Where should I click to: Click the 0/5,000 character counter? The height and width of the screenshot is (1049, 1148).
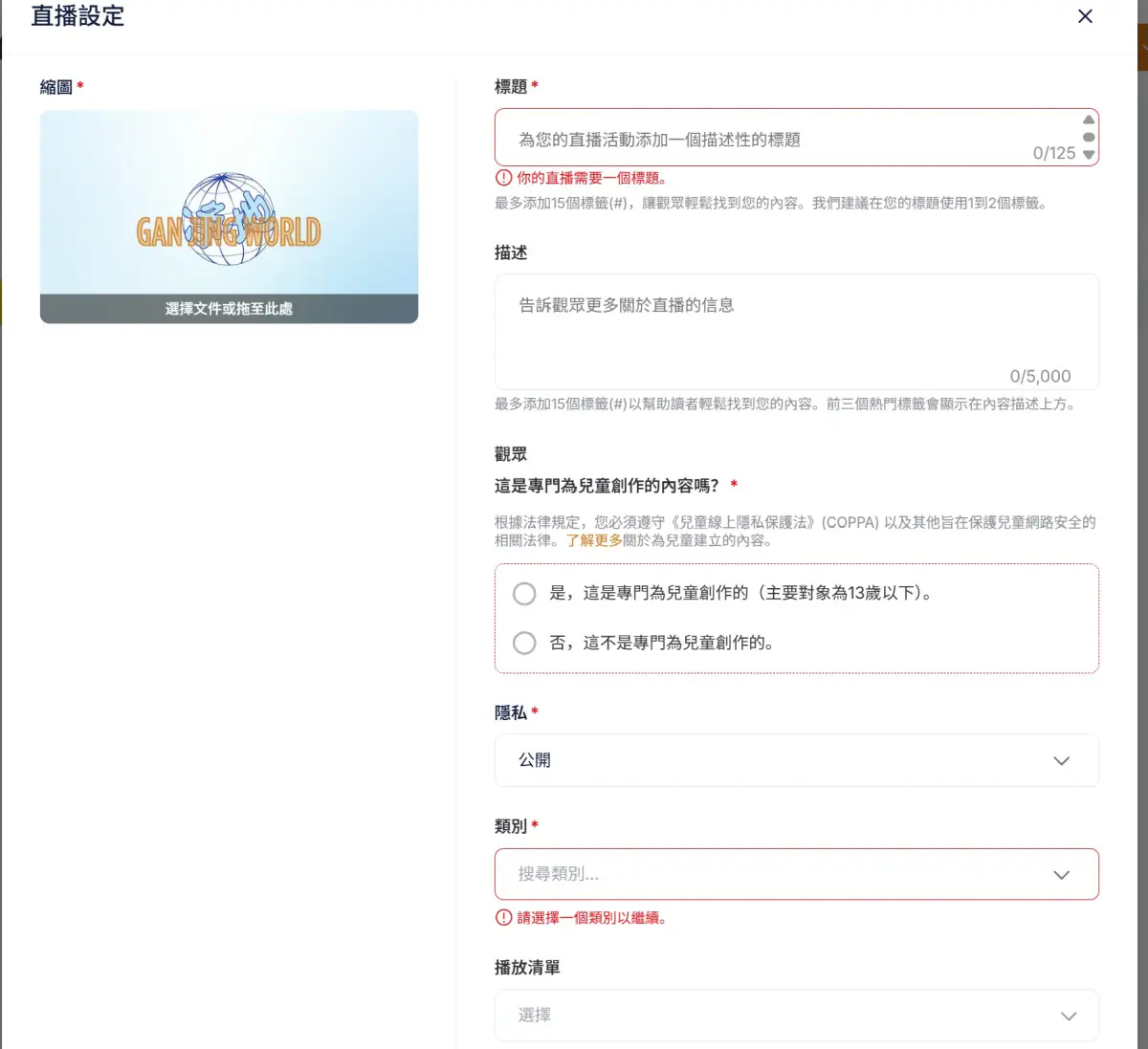pos(1040,376)
